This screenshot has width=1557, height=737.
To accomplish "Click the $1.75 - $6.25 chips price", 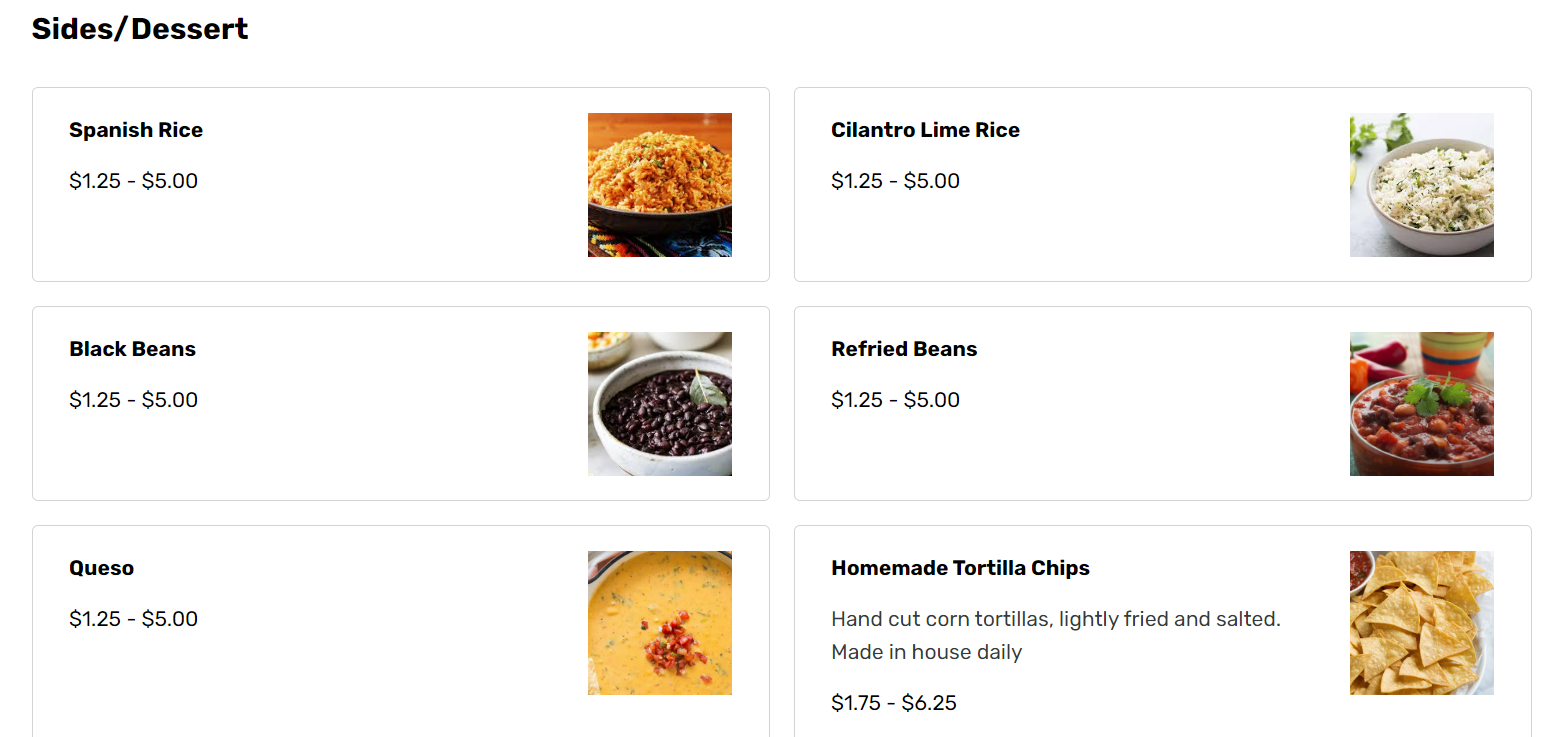I will coord(894,703).
